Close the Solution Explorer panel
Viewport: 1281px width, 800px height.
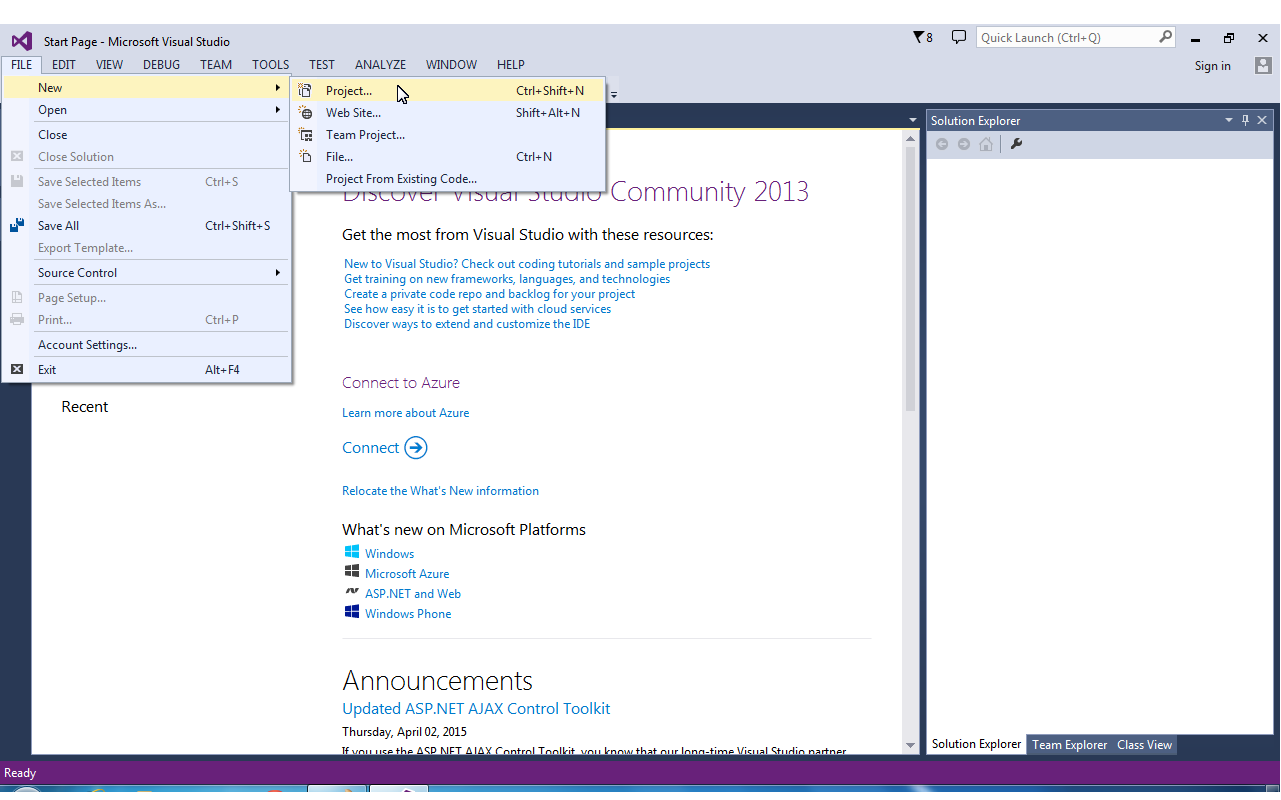point(1262,120)
